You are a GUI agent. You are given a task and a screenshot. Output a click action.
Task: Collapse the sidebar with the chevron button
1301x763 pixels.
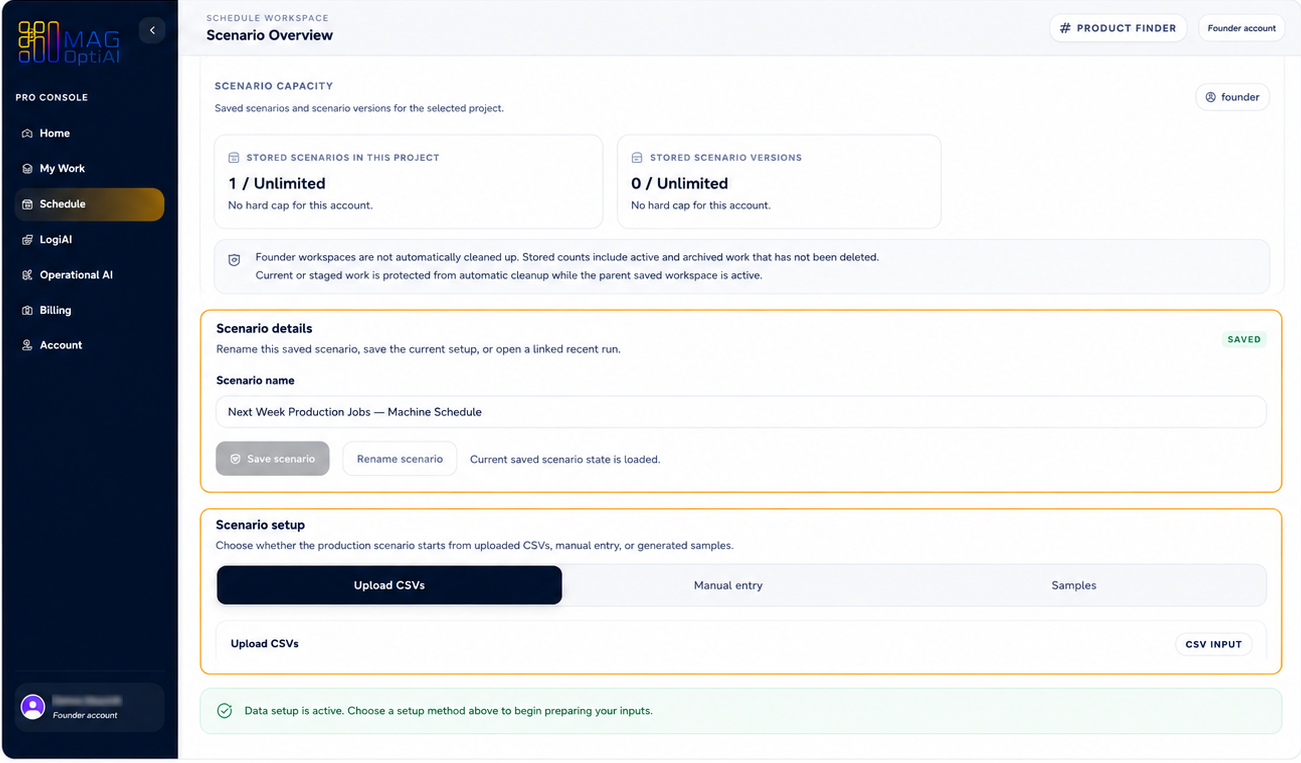(152, 30)
